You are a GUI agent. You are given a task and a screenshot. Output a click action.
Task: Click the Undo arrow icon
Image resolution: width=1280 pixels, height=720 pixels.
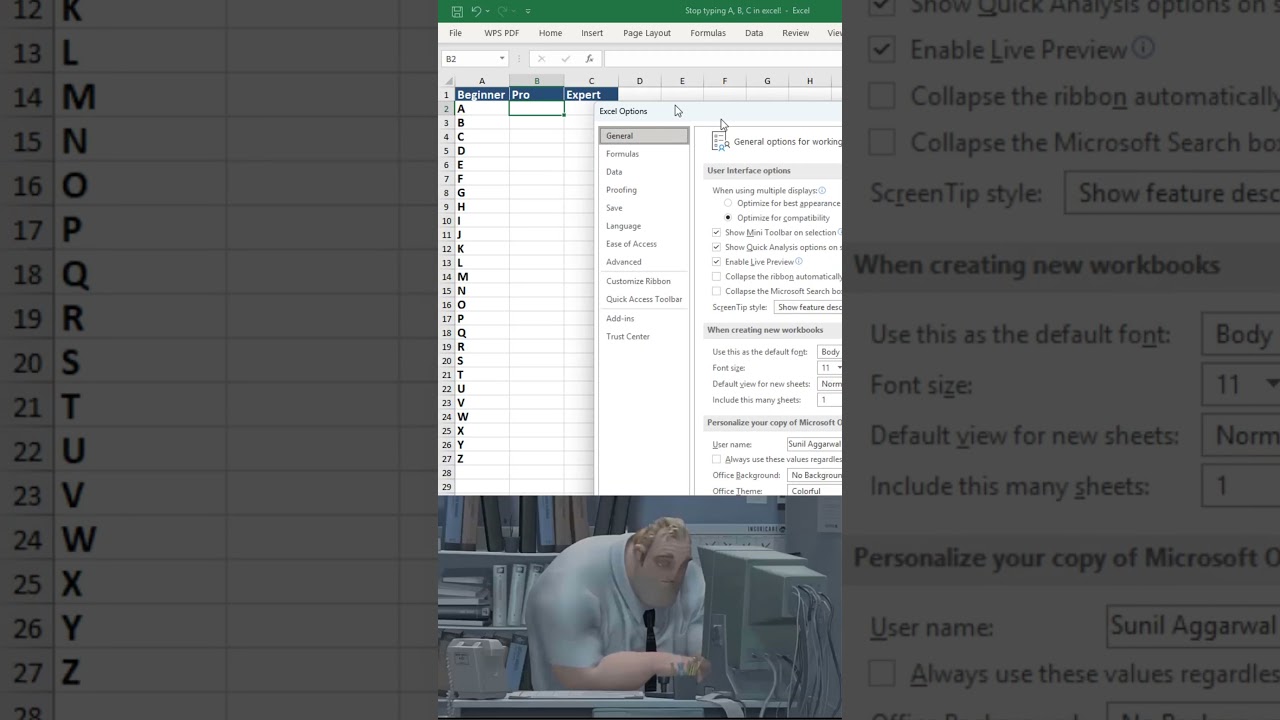point(476,11)
